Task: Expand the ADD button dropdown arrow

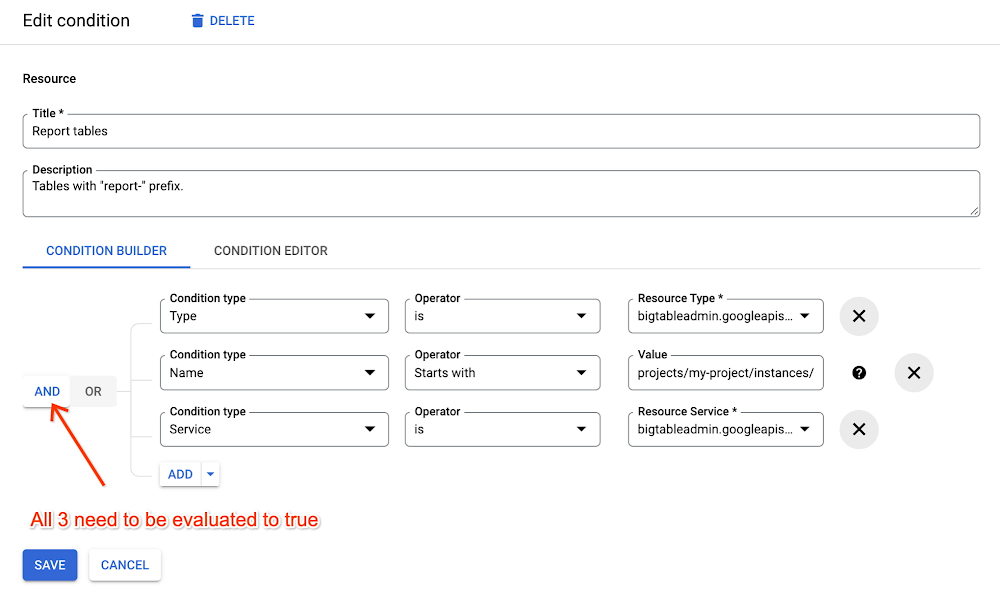Action: tap(210, 474)
